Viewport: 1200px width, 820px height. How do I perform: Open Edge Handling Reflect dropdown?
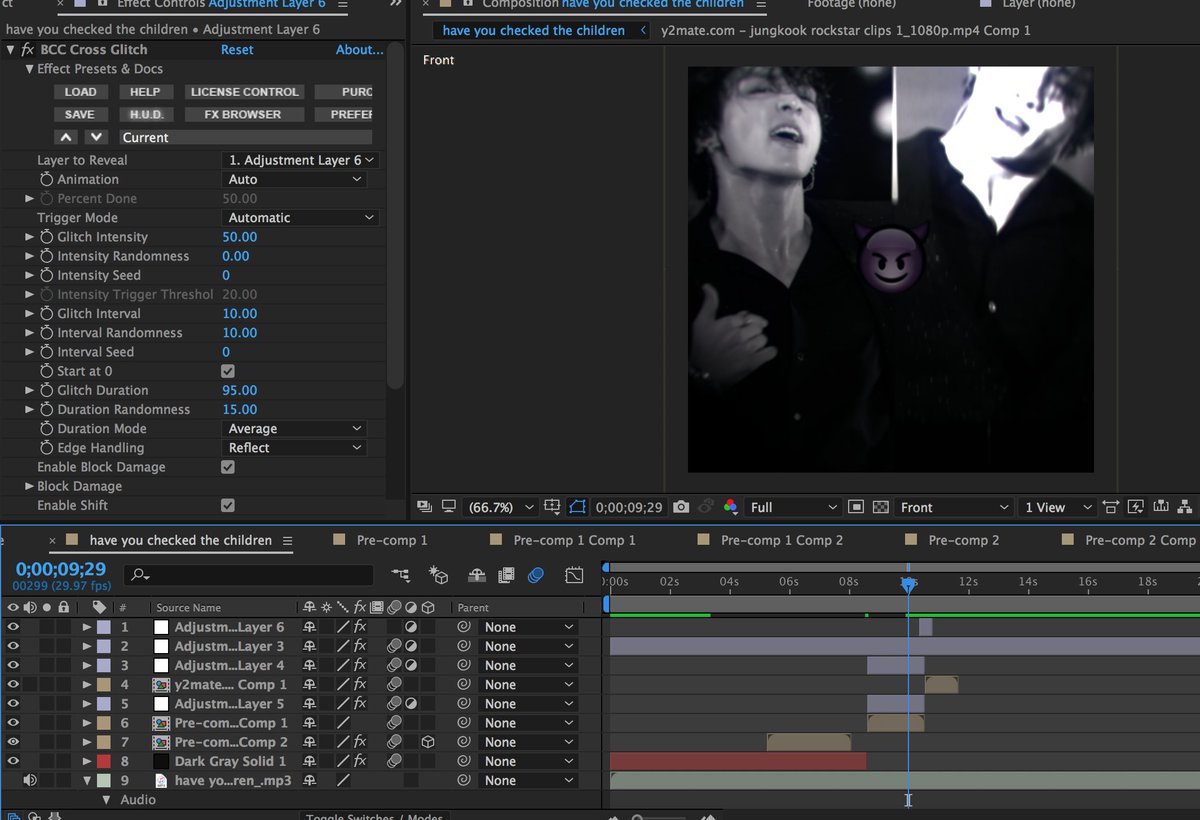click(x=294, y=448)
